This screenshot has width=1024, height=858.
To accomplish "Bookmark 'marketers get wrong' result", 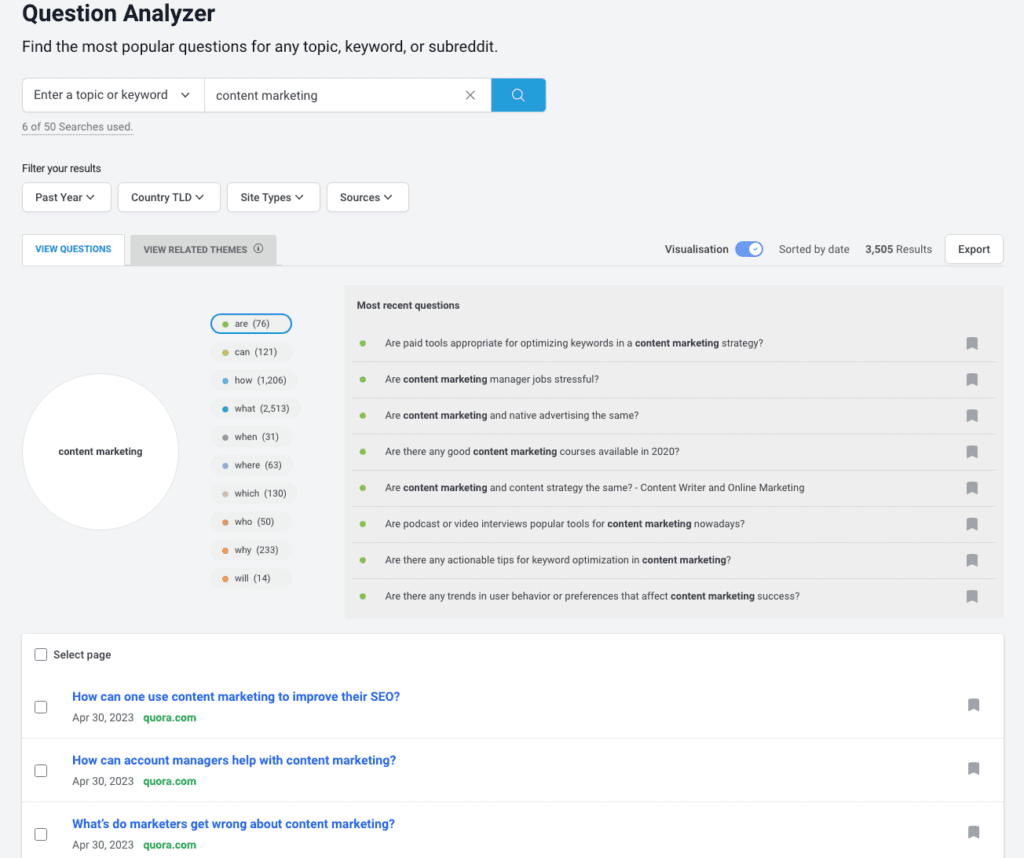I will pyautogui.click(x=973, y=832).
